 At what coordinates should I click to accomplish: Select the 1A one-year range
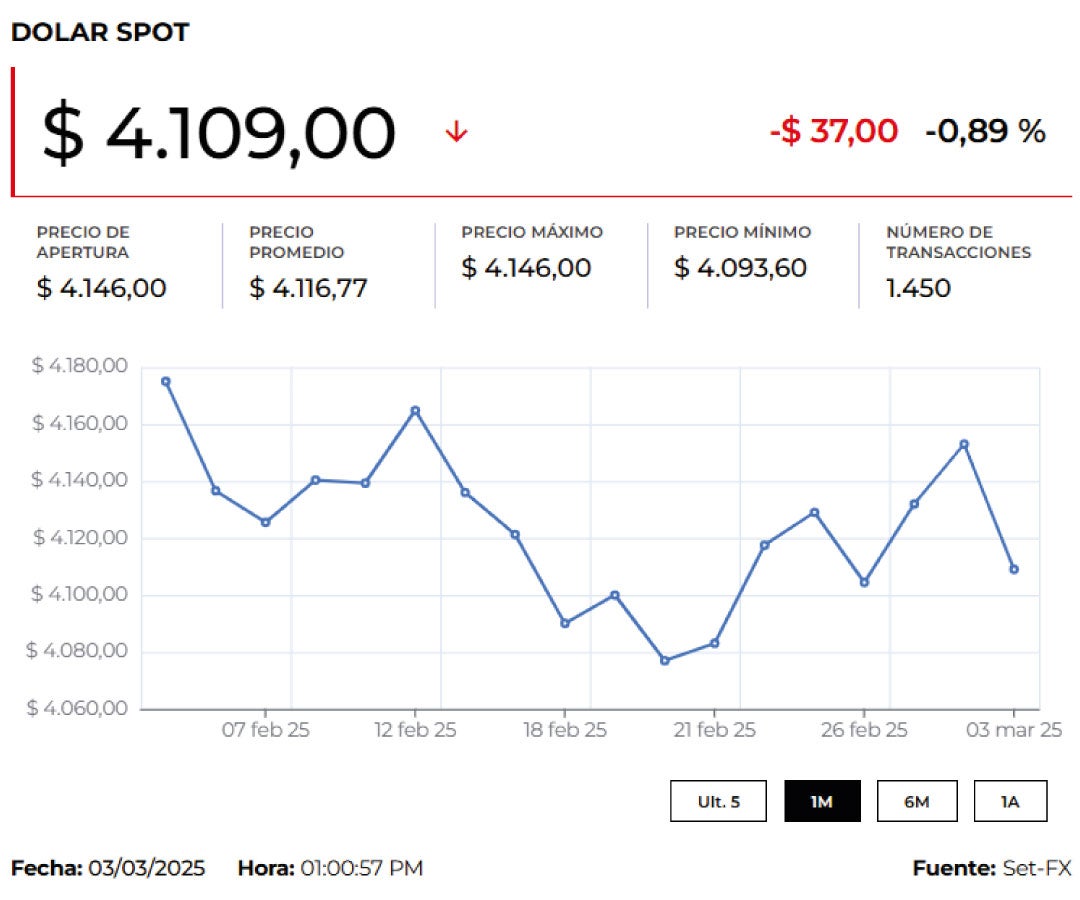coord(1010,801)
